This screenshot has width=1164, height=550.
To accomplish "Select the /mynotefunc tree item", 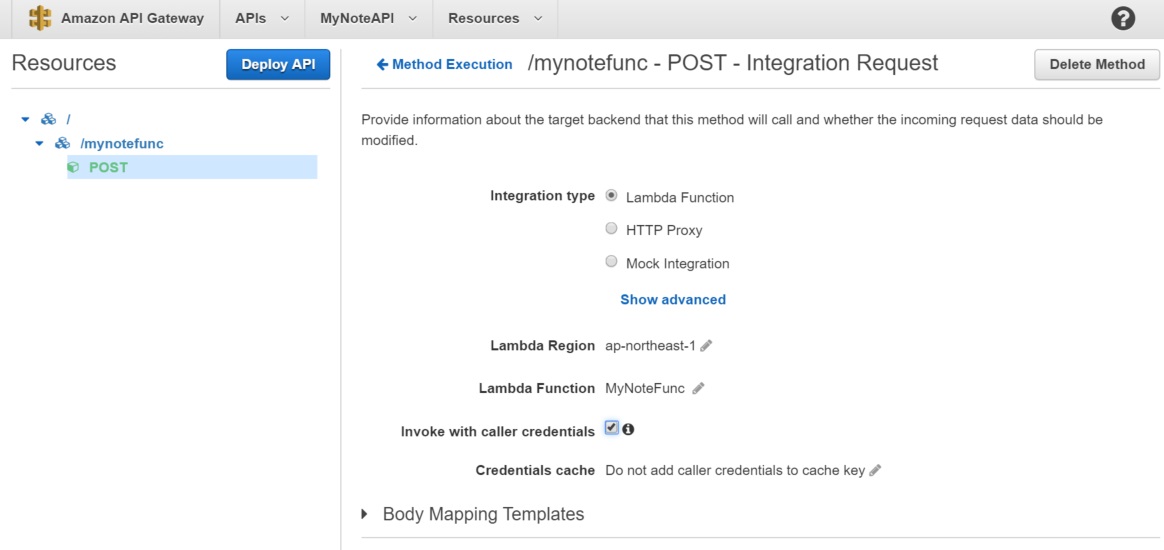I will [122, 144].
